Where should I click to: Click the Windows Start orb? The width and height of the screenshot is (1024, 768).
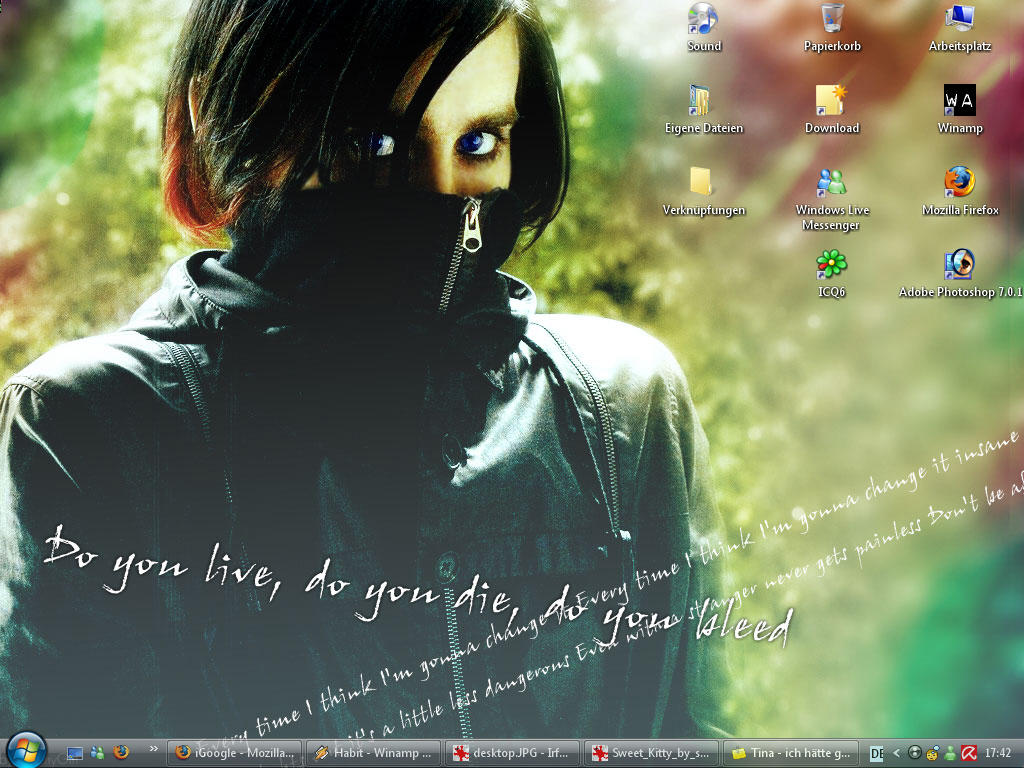pos(27,750)
